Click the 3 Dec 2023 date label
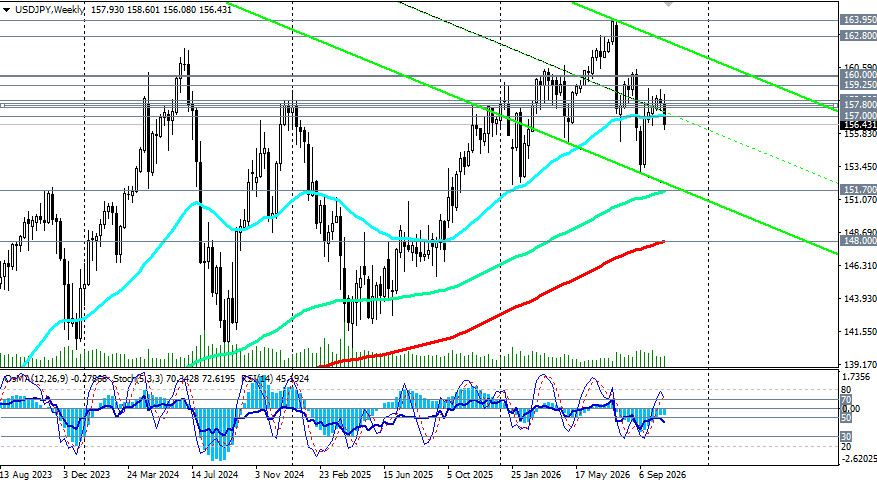 point(87,474)
